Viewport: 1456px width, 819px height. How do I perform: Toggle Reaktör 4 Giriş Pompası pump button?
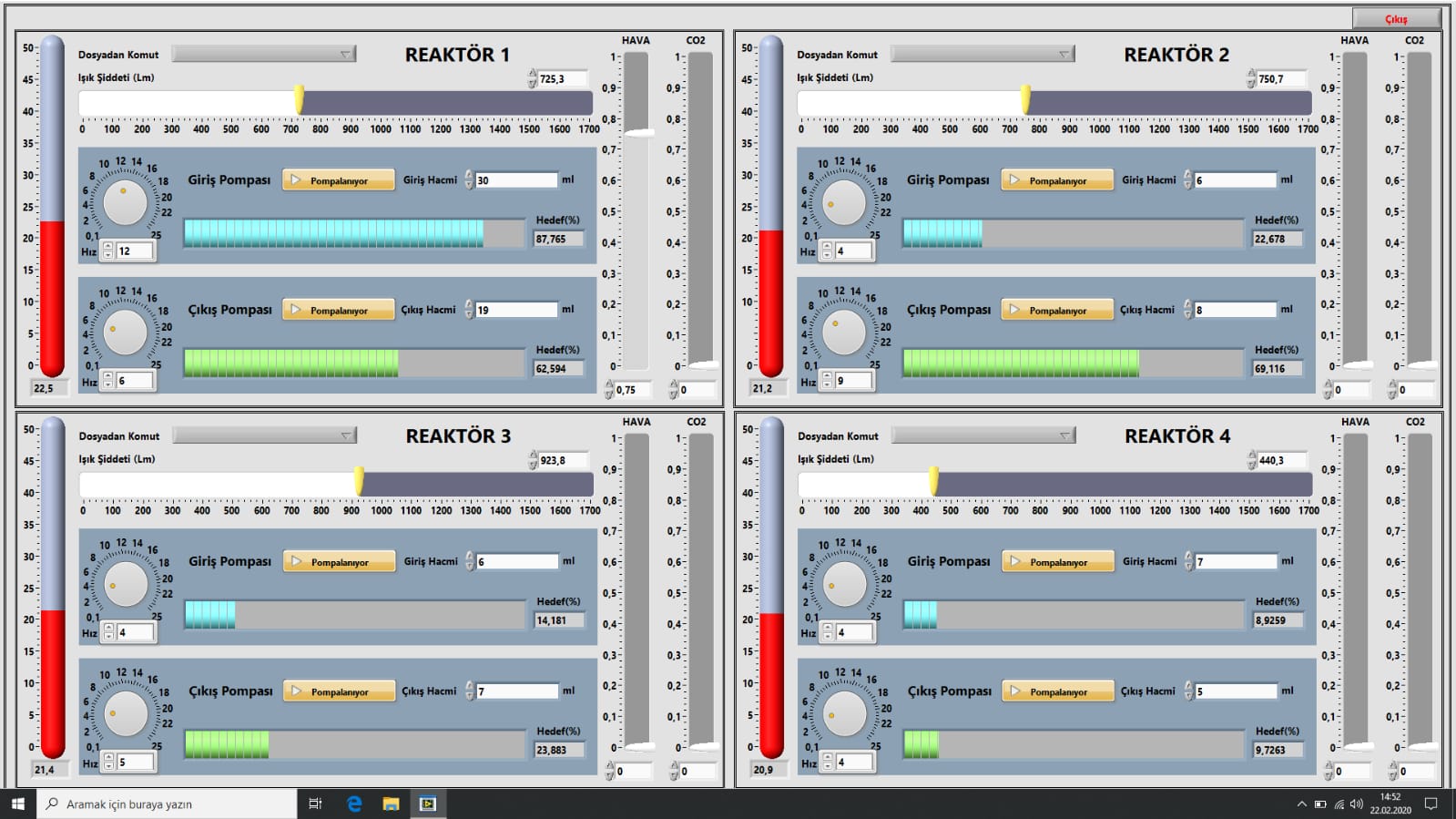[x=1057, y=562]
